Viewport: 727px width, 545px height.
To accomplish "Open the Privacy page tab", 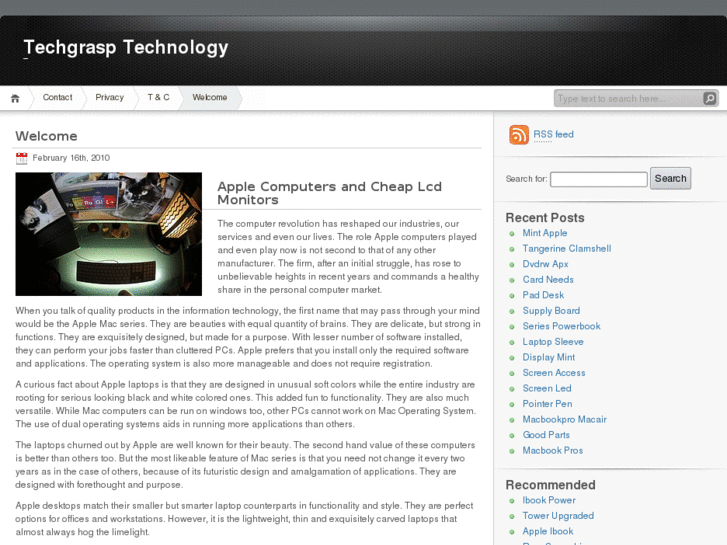I will point(109,97).
